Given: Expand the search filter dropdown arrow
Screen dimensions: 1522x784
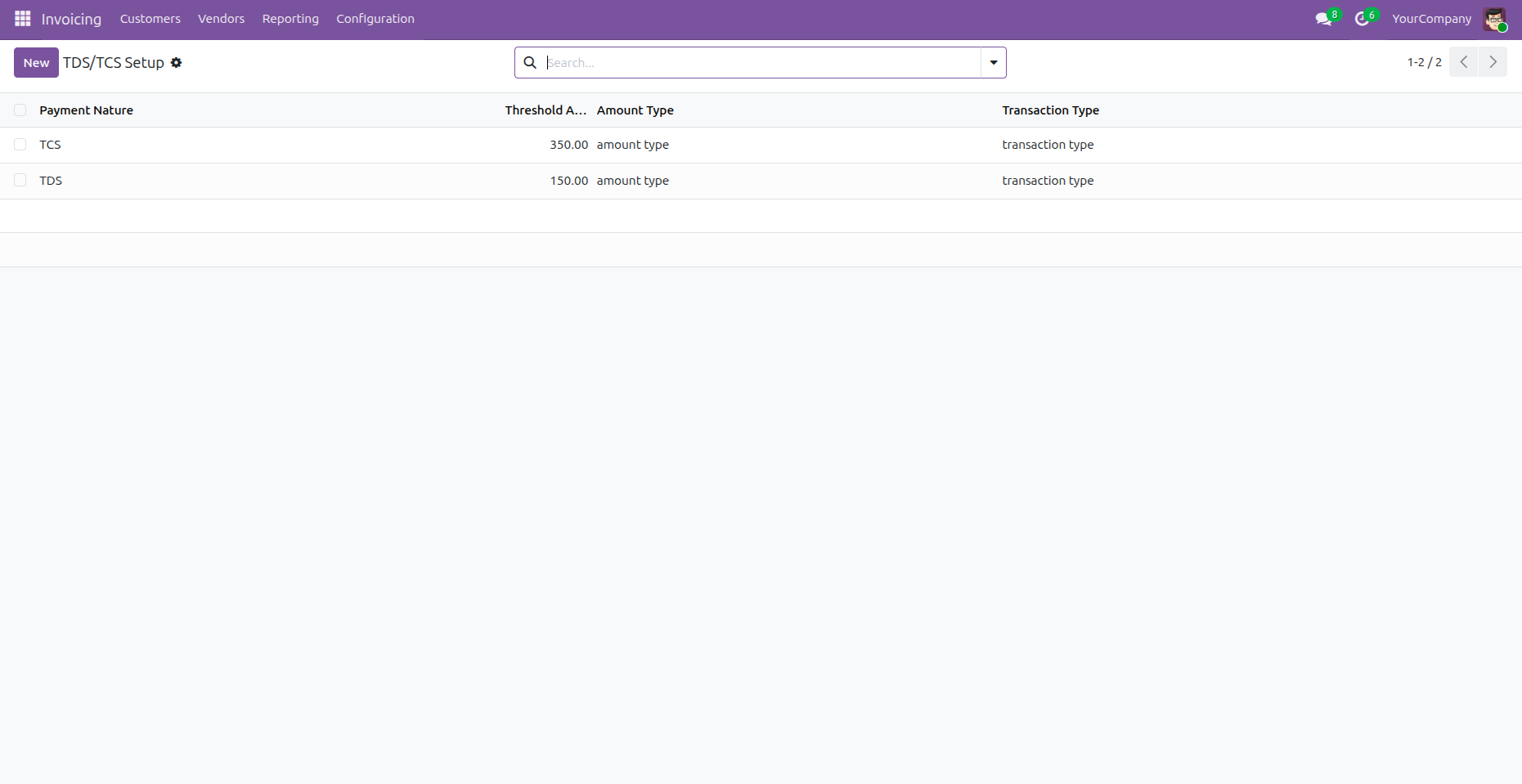Looking at the screenshot, I should click(993, 63).
